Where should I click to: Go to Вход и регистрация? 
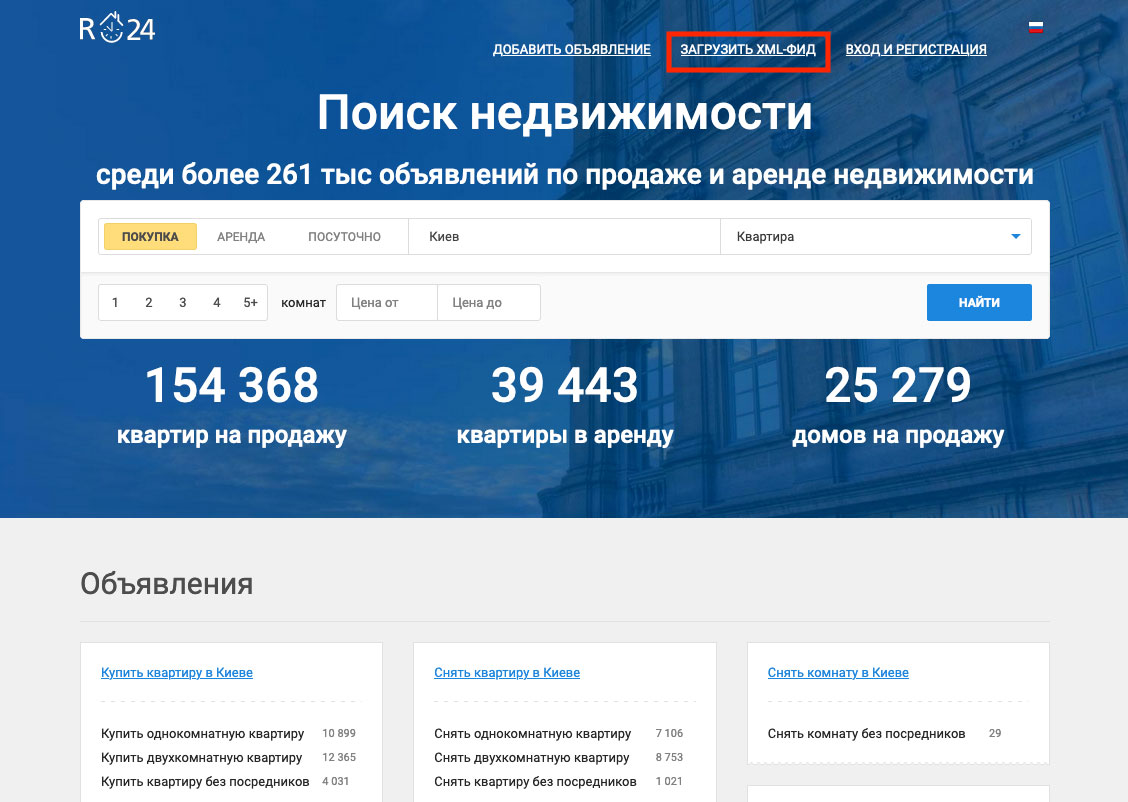(x=916, y=49)
